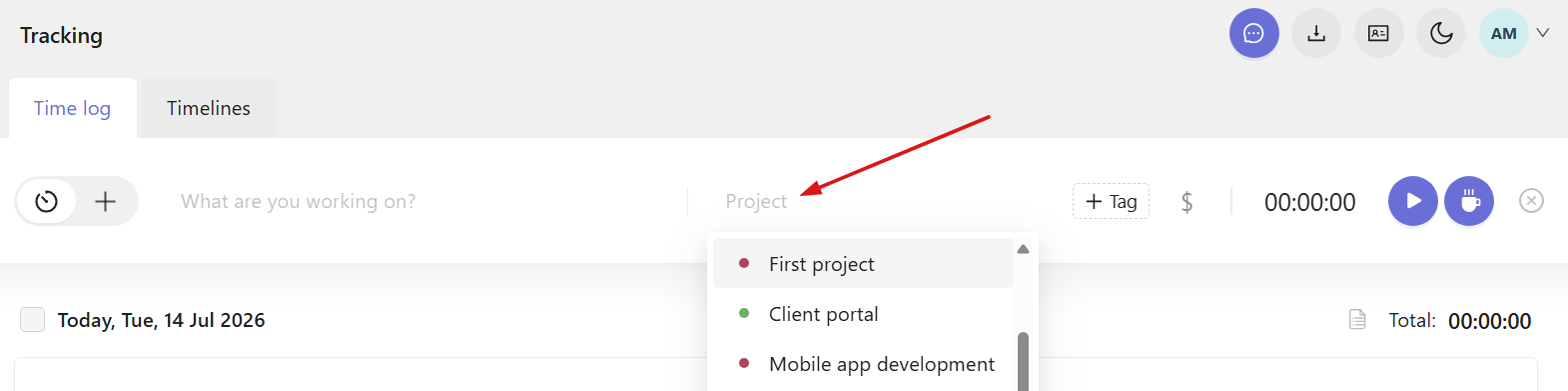
Task: Choose First project from the list
Action: click(863, 264)
